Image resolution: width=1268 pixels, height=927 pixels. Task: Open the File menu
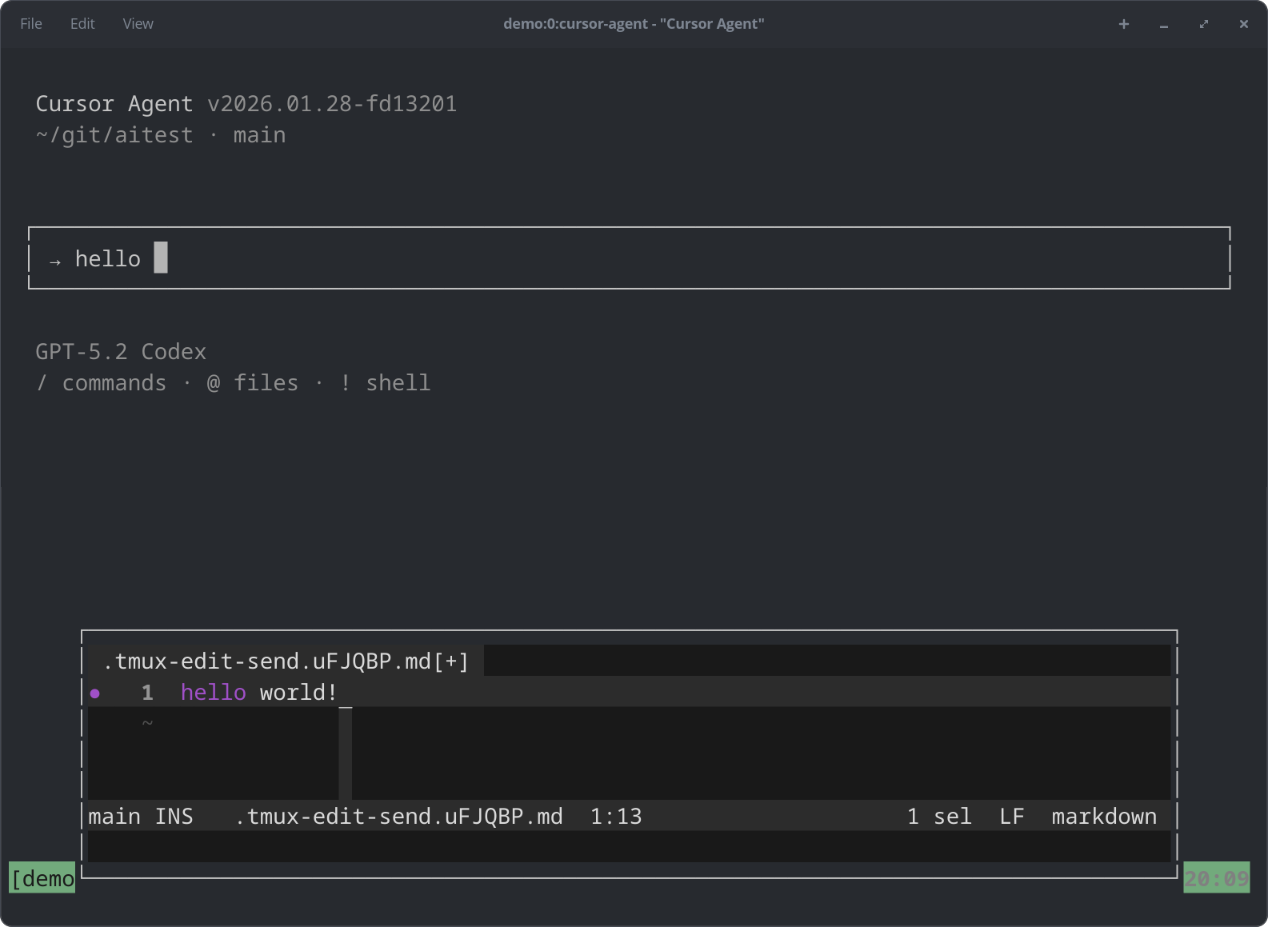[x=31, y=23]
